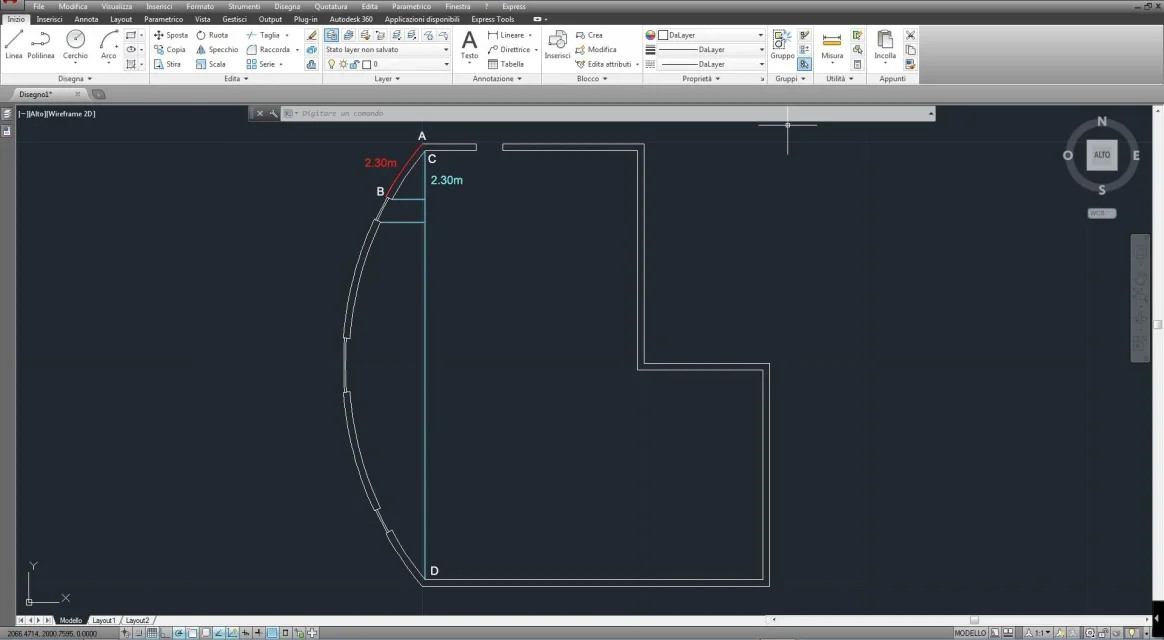Click the layer 0 white color square
This screenshot has width=1164, height=640.
tap(366, 65)
